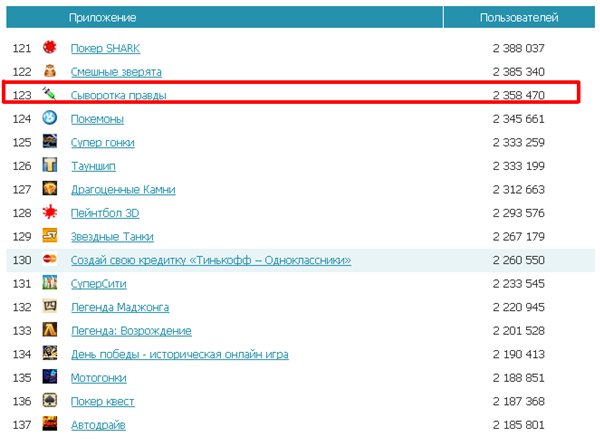Screen dimensions: 600x439
Task: Click rank number 137
Action: coord(22,425)
